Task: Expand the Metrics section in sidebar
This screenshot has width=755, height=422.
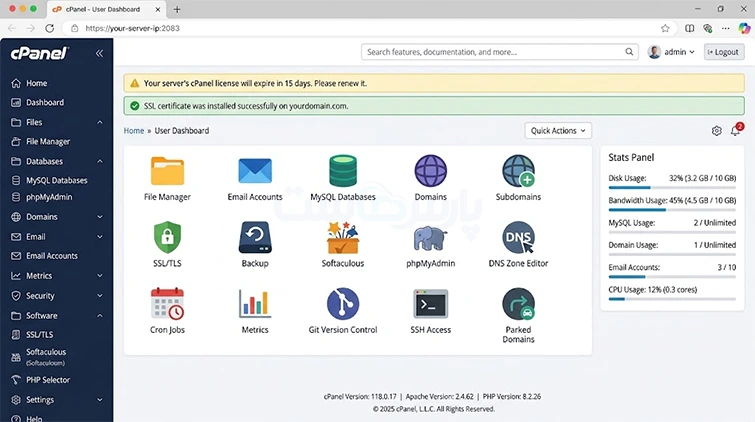Action: [100, 276]
